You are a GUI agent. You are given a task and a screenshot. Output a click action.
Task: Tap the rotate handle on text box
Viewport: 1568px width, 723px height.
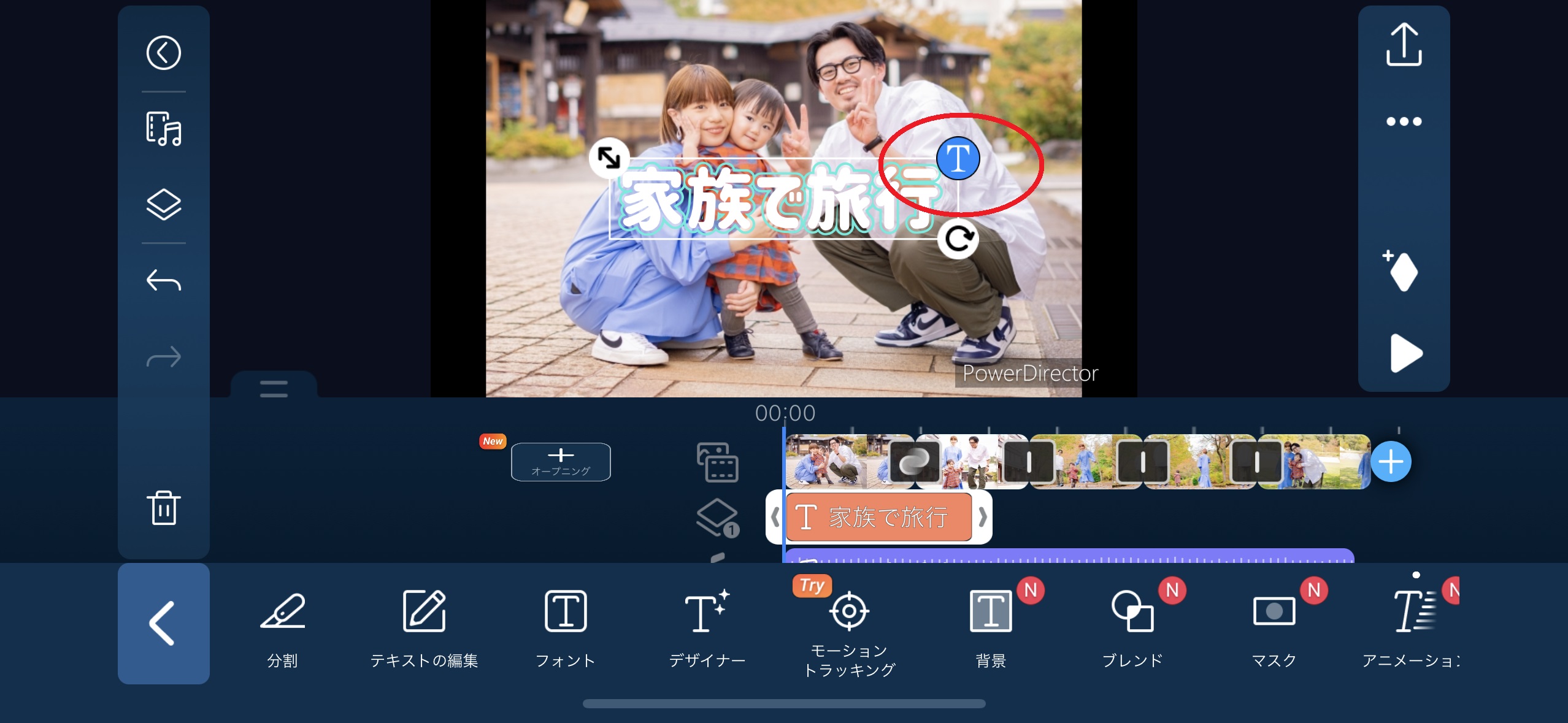pyautogui.click(x=958, y=238)
